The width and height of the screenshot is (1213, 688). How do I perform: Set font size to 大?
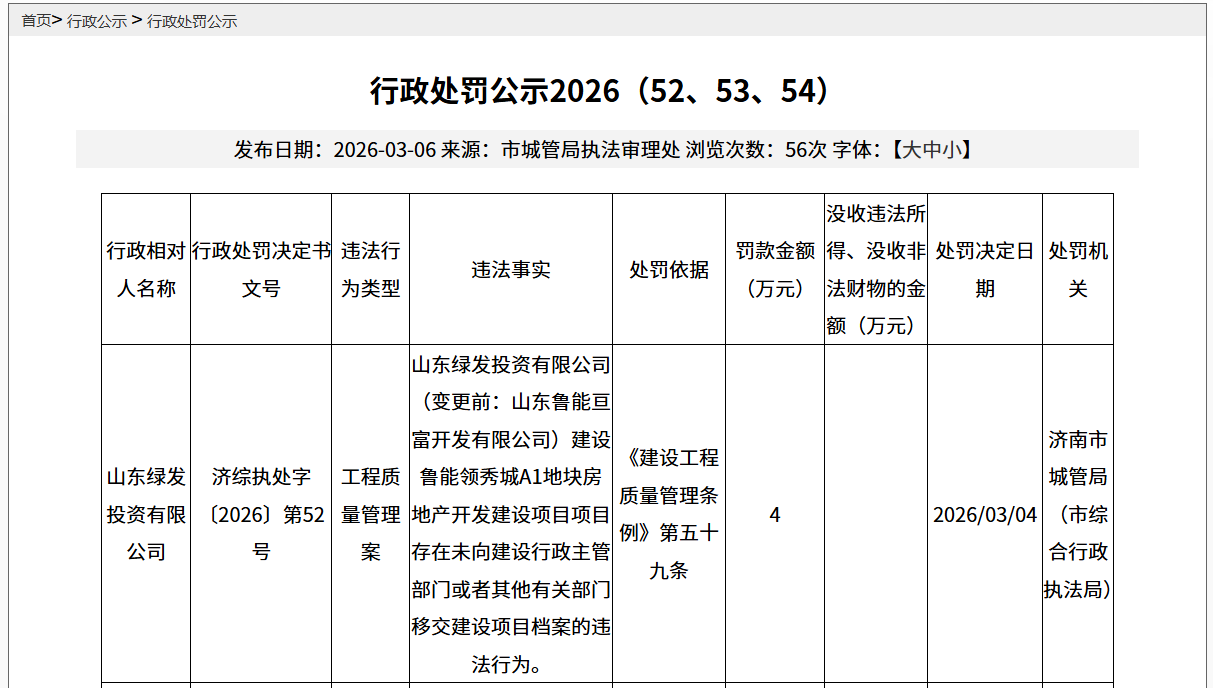[x=912, y=150]
